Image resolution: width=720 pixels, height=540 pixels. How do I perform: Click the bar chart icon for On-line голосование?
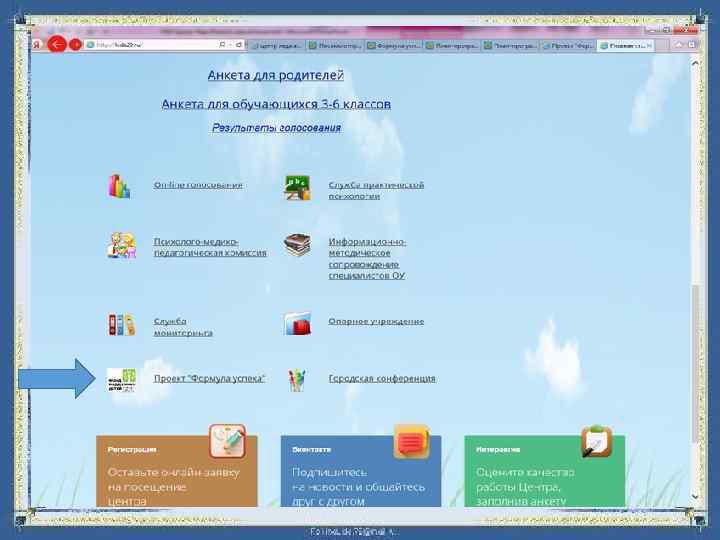click(x=119, y=186)
